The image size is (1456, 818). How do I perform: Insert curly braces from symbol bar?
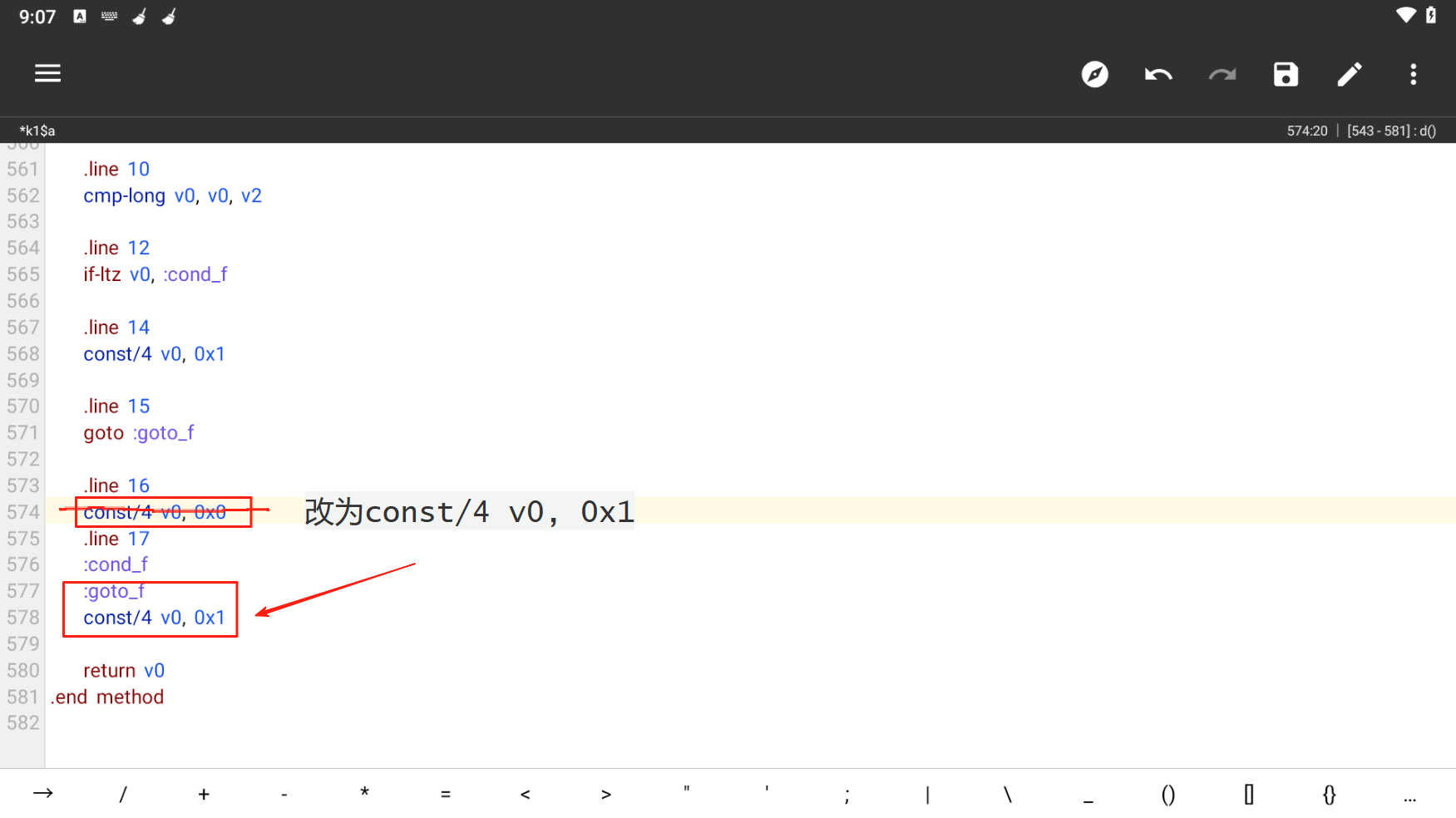[x=1329, y=795]
